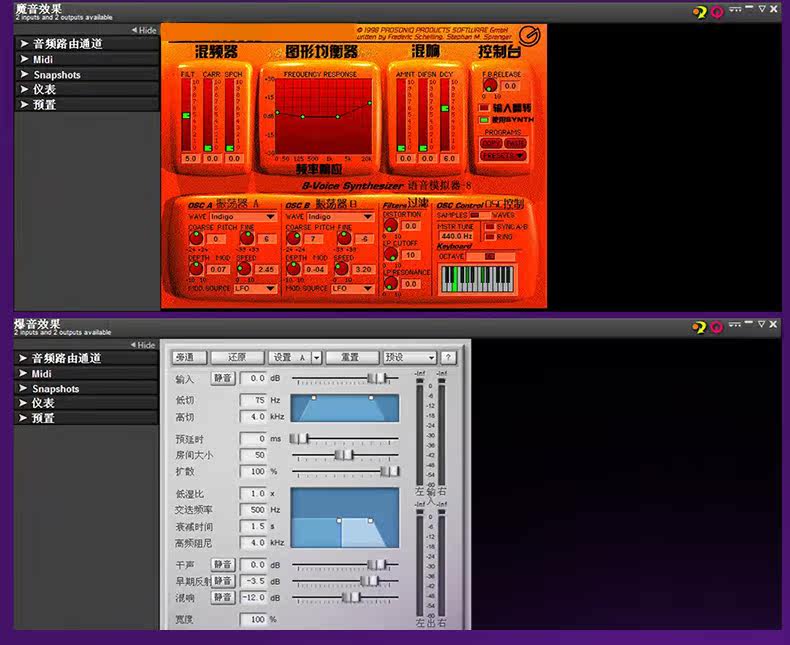The height and width of the screenshot is (645, 790).
Task: Toggle the Use Synth green switch
Action: [484, 120]
